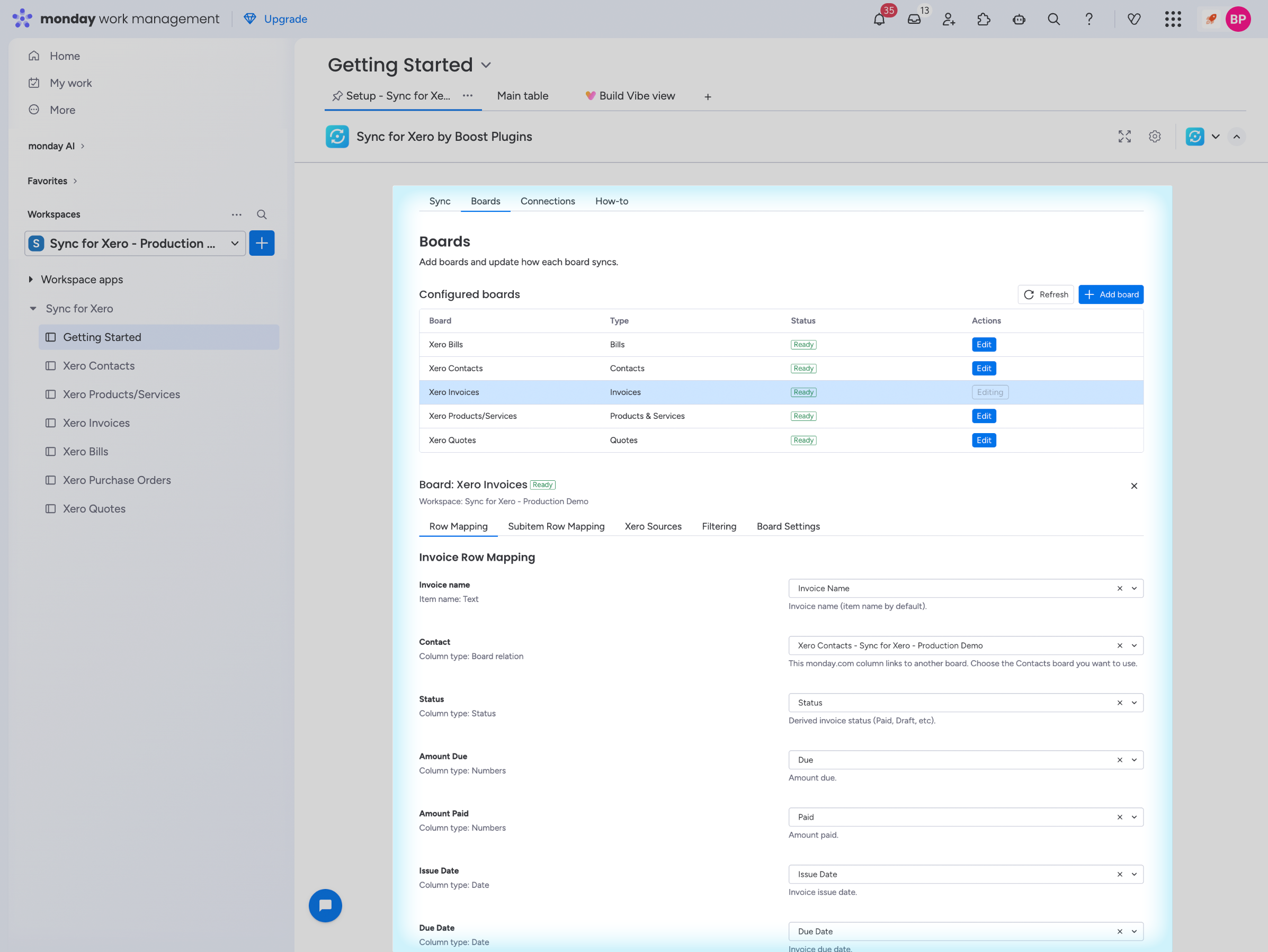1268x952 pixels.
Task: Open the Sync for Xero view settings gear
Action: pos(1155,137)
